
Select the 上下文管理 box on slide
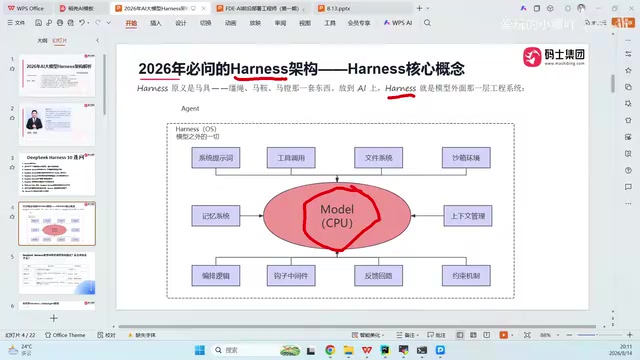click(468, 216)
